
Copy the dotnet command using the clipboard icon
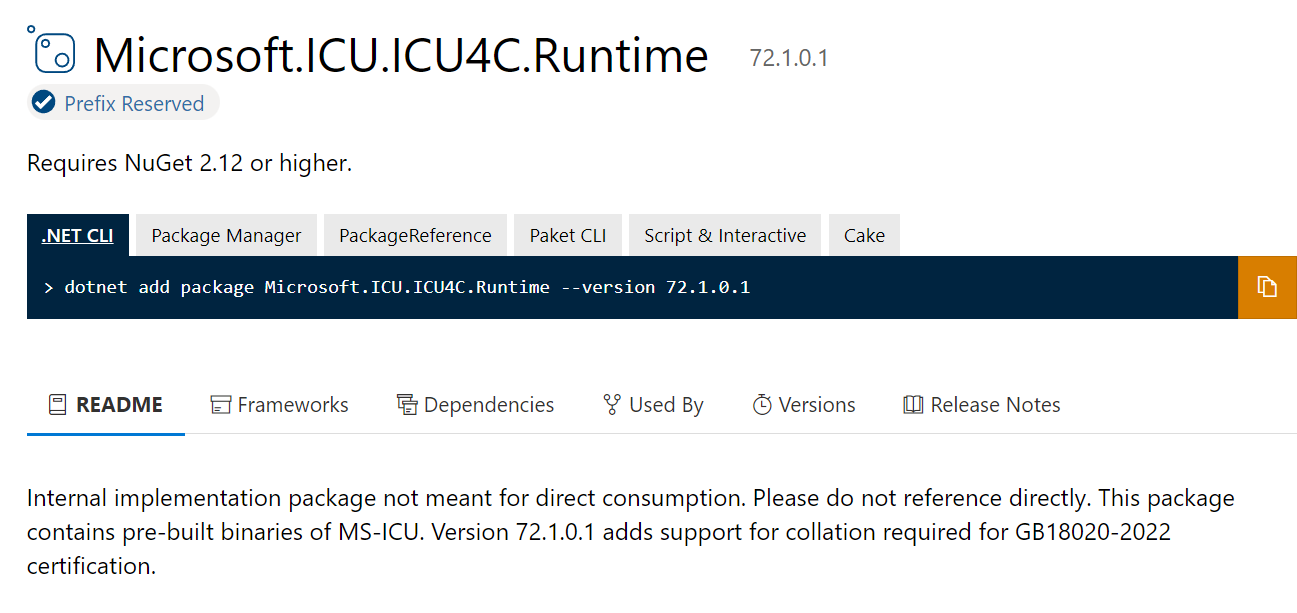coord(1269,287)
